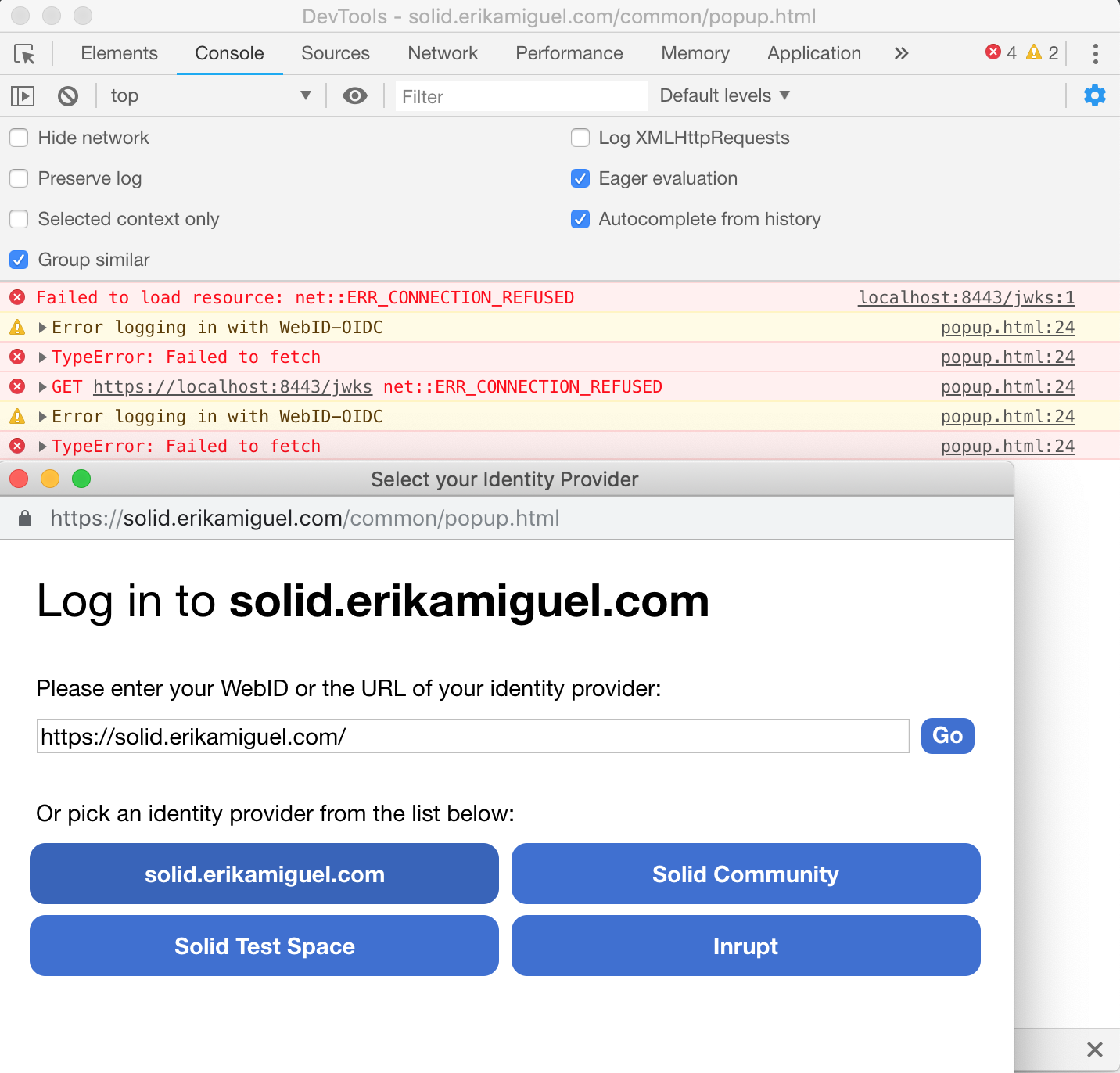
Task: Create a live expression with the eye icon
Action: click(x=354, y=95)
